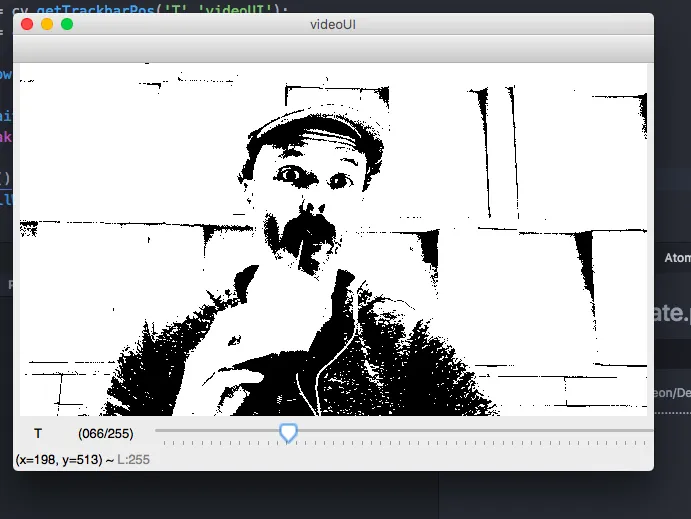Minimize videoUI window using yellow button
The height and width of the screenshot is (519, 691).
(47, 24)
